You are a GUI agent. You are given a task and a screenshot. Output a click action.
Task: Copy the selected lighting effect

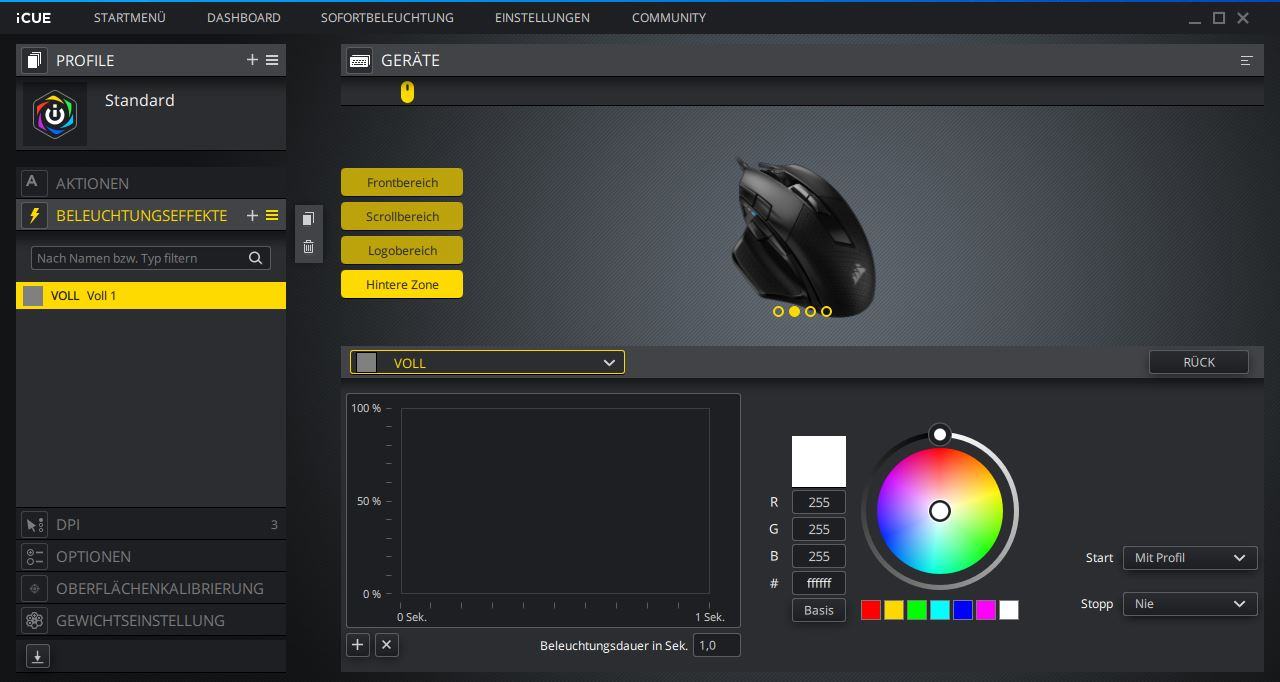(x=308, y=218)
